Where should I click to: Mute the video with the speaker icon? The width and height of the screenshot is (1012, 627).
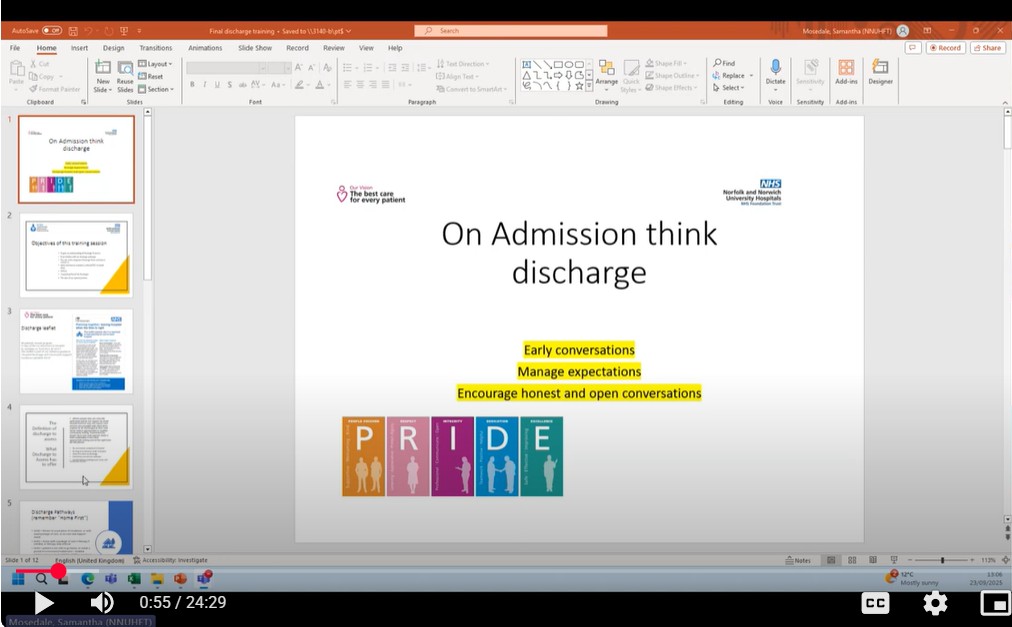pos(102,603)
